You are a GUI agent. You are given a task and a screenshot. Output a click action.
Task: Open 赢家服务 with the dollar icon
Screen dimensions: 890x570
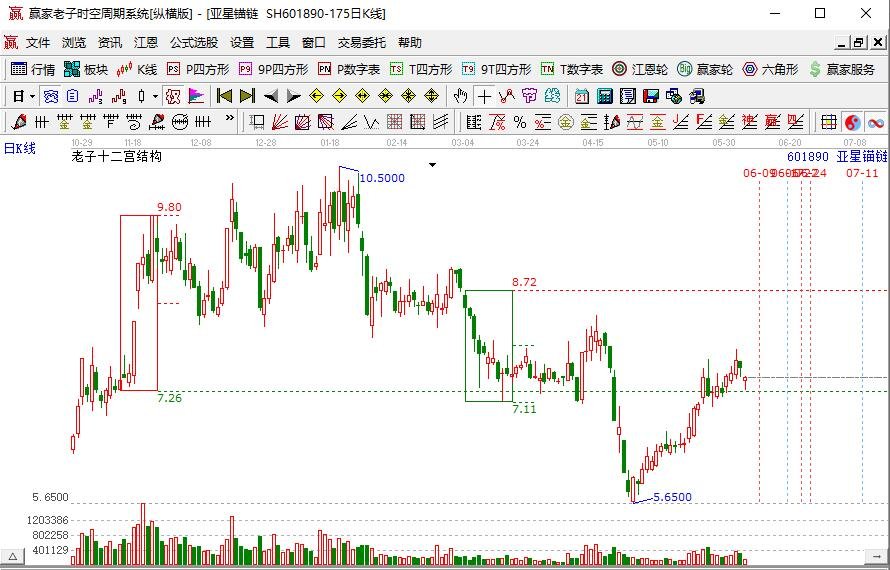[x=842, y=69]
